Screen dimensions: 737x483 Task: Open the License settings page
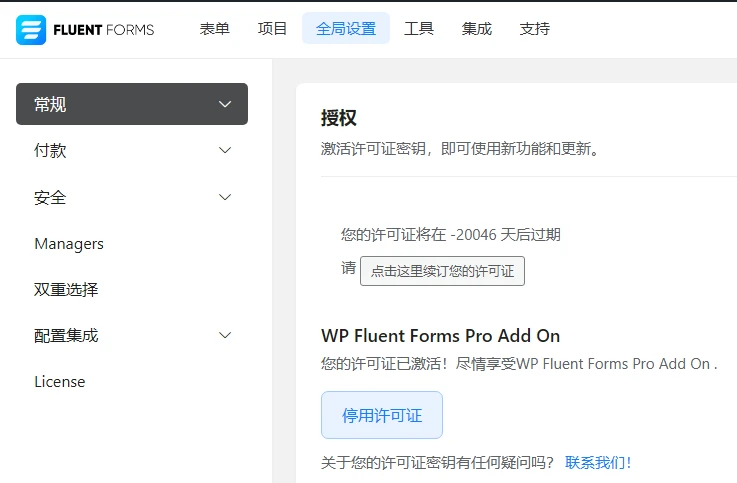60,382
